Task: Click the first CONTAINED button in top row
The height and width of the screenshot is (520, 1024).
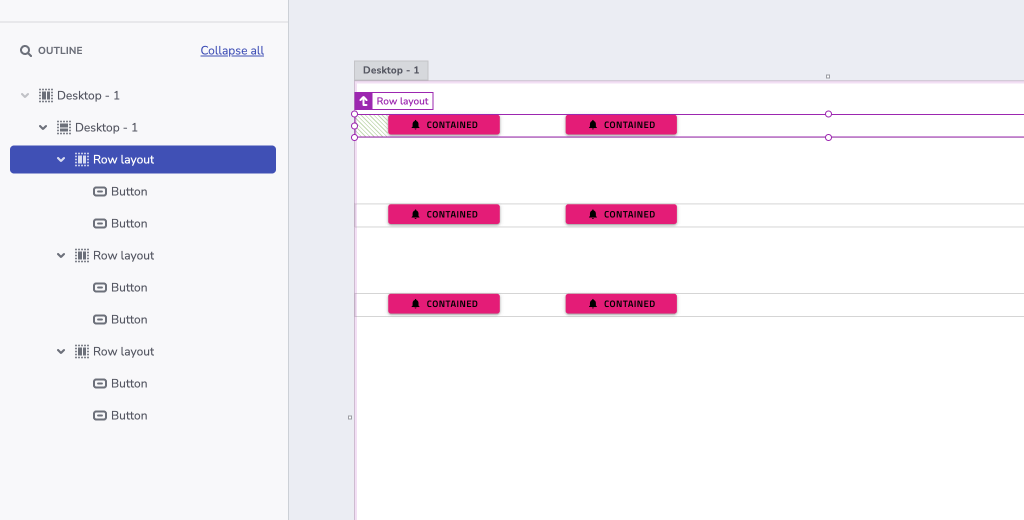Action: (444, 125)
